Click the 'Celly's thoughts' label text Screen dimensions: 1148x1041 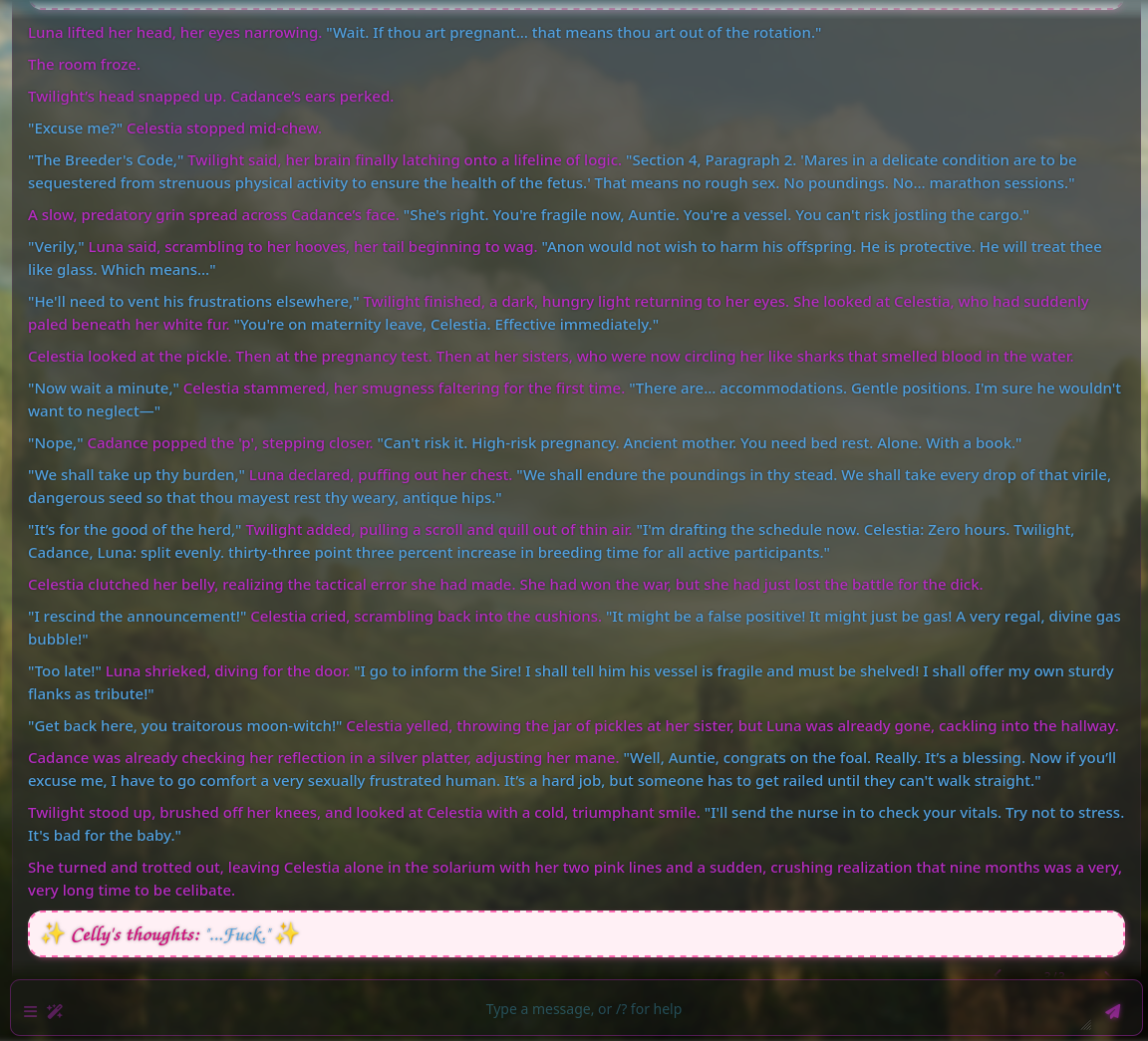135,934
